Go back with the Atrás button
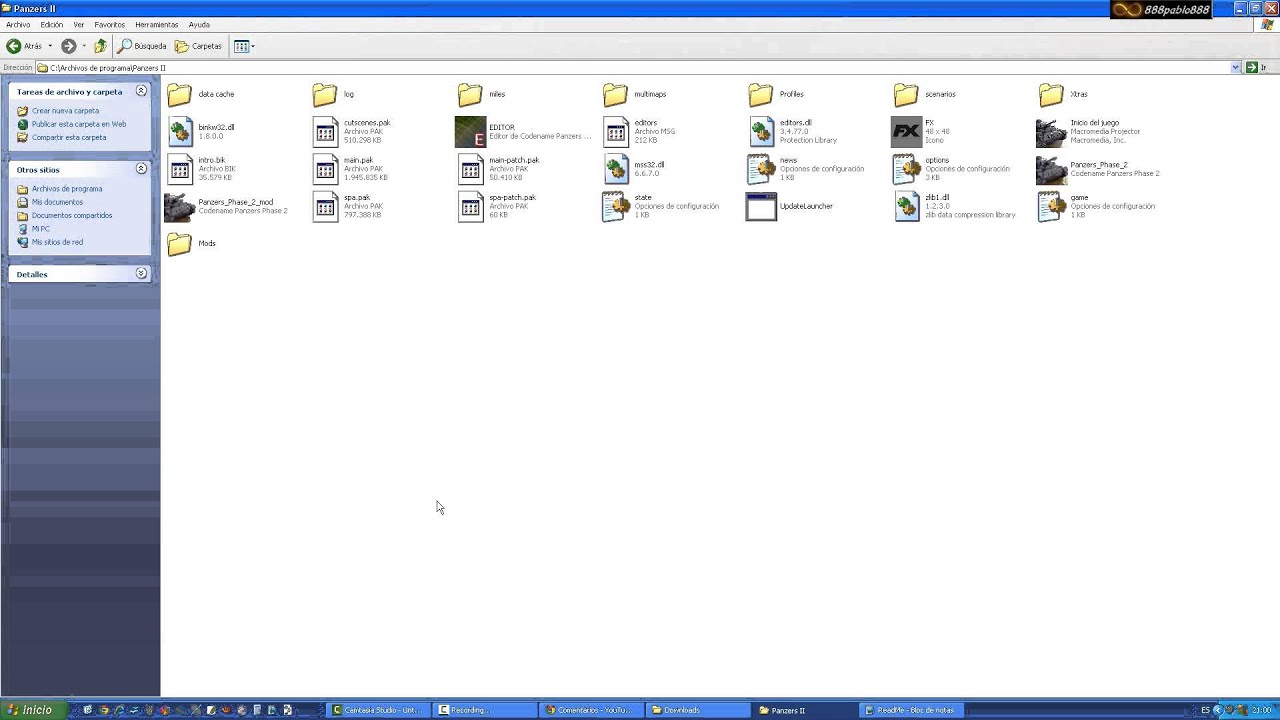The width and height of the screenshot is (1280, 720). (x=25, y=46)
